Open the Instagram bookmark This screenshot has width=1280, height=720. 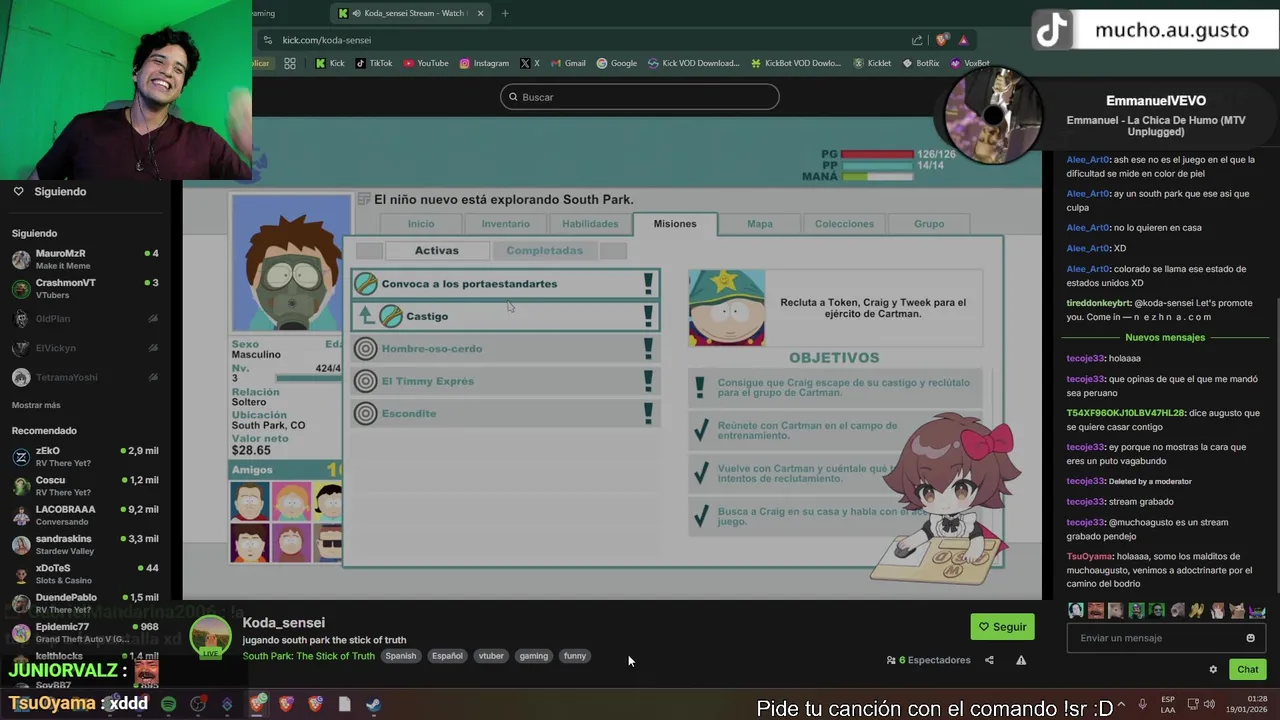pyautogui.click(x=484, y=63)
